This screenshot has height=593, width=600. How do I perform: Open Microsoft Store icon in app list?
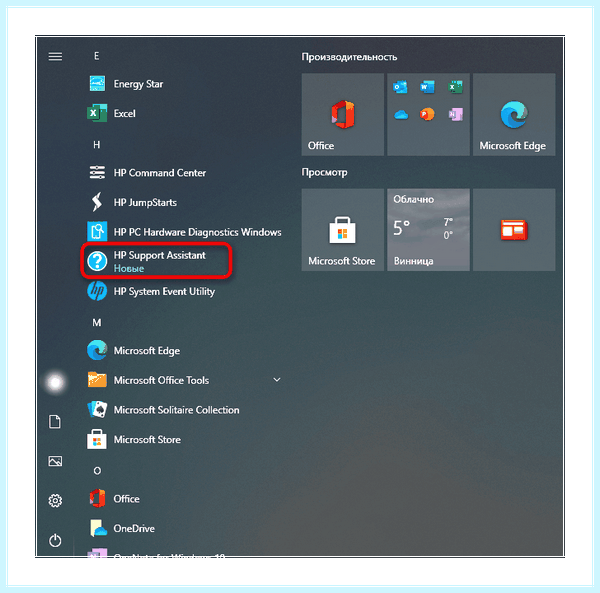click(97, 439)
